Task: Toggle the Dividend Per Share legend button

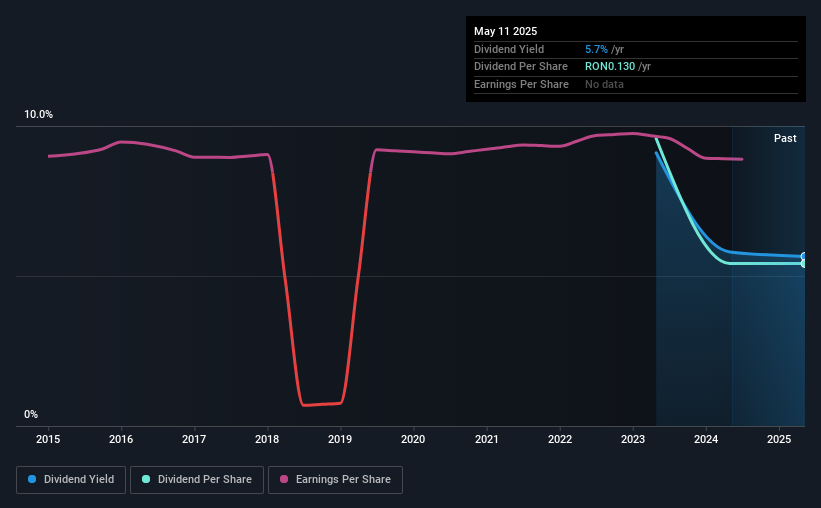Action: 197,480
